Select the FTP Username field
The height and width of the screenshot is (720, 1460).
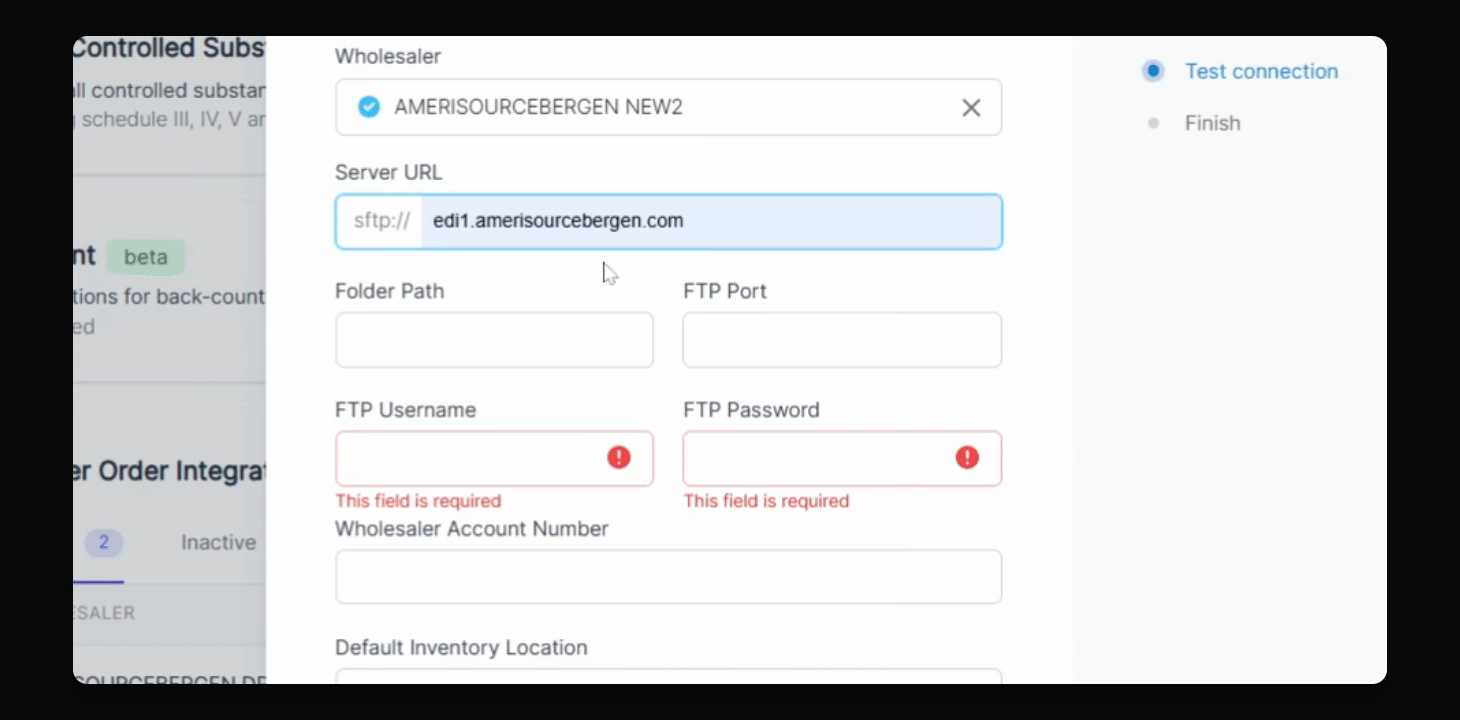[x=494, y=458]
